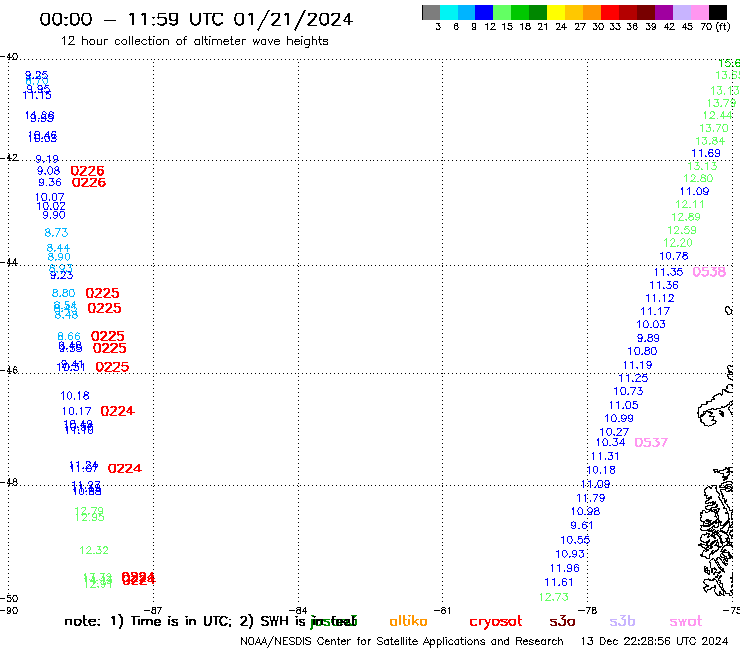Viewport: 740px width, 650px height.
Task: Click the blue wave height 11.96
Action: coord(564,568)
